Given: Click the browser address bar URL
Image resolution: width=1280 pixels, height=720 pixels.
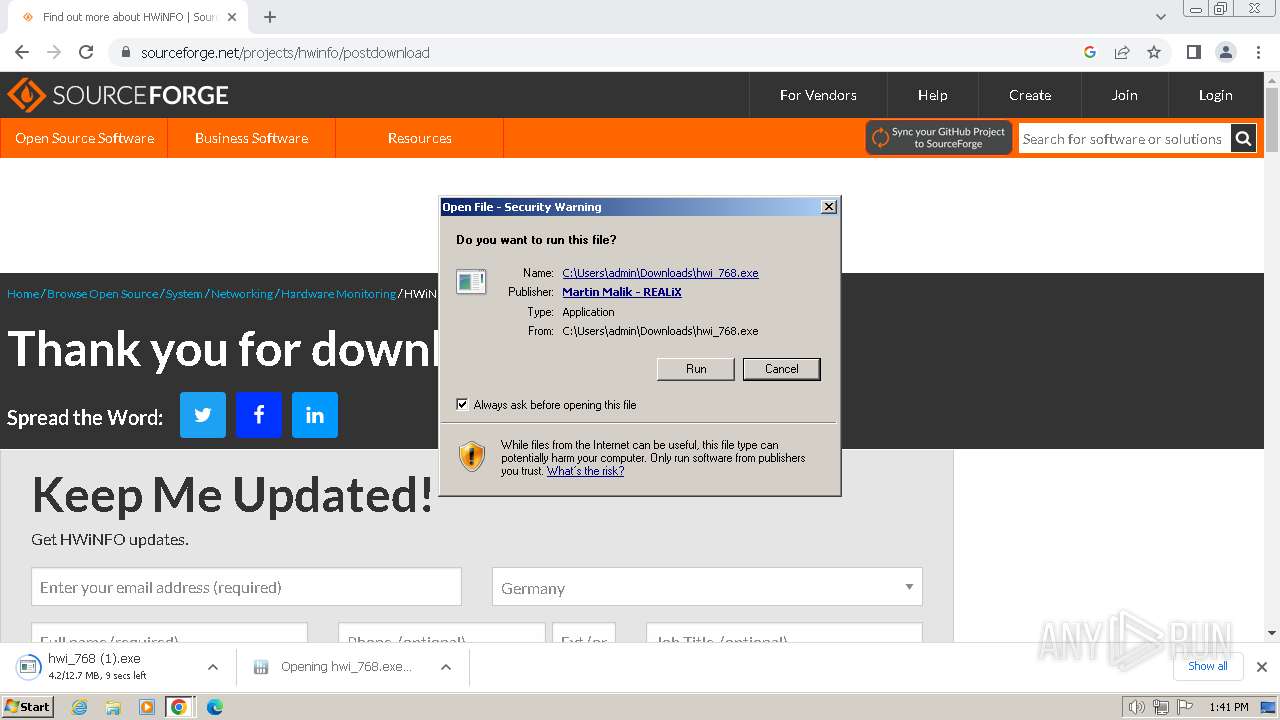Looking at the screenshot, I should 285,52.
